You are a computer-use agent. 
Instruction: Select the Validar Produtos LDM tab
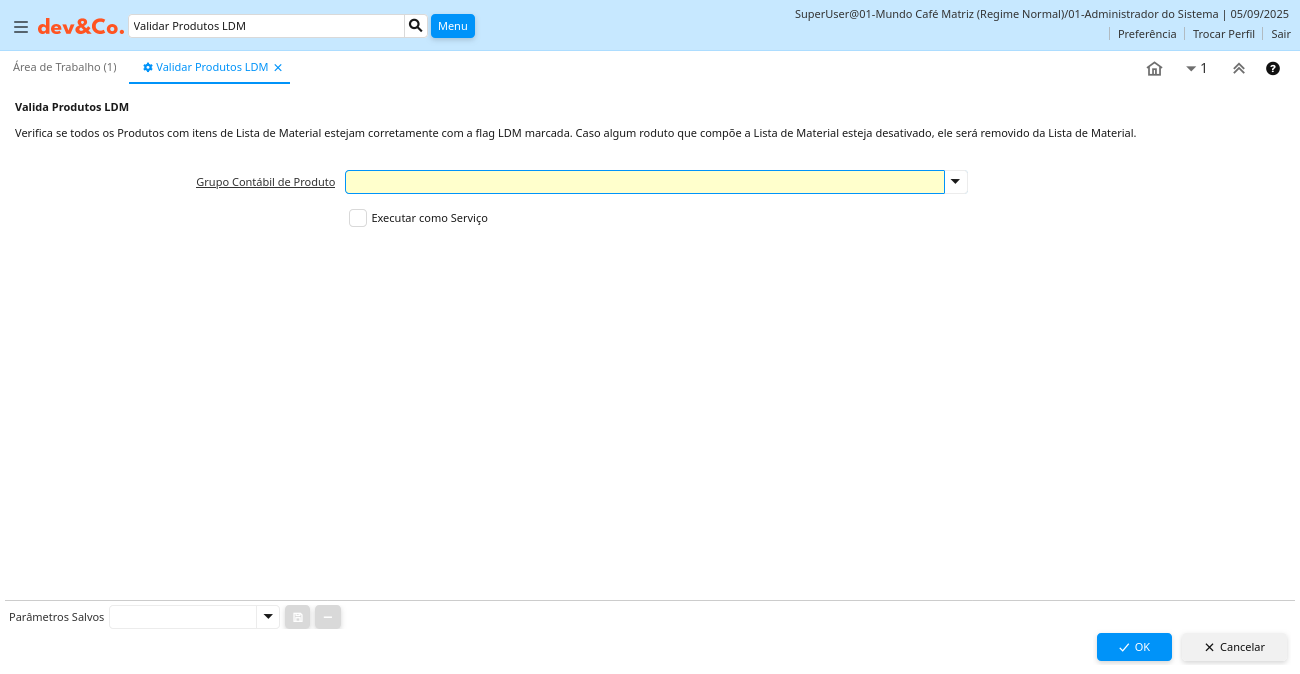coord(211,67)
